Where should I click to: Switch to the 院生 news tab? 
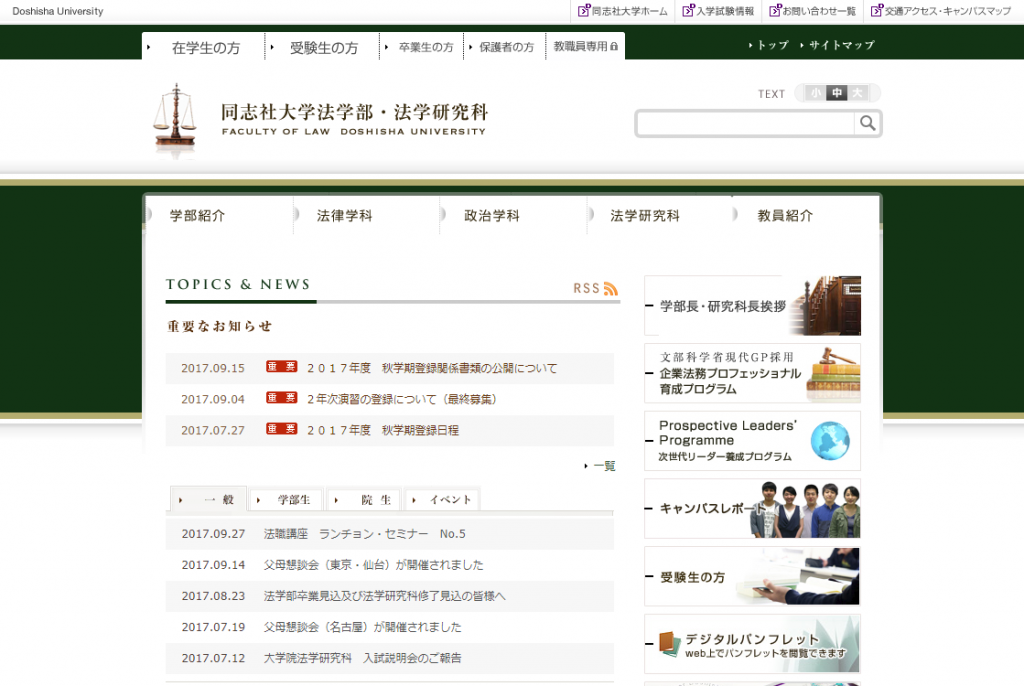click(364, 500)
